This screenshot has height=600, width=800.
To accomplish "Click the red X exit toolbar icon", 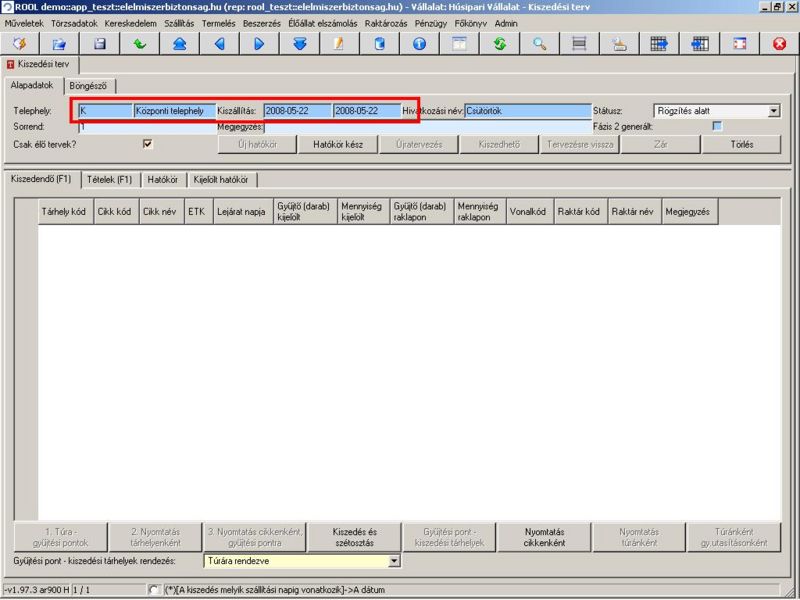I will tap(780, 44).
